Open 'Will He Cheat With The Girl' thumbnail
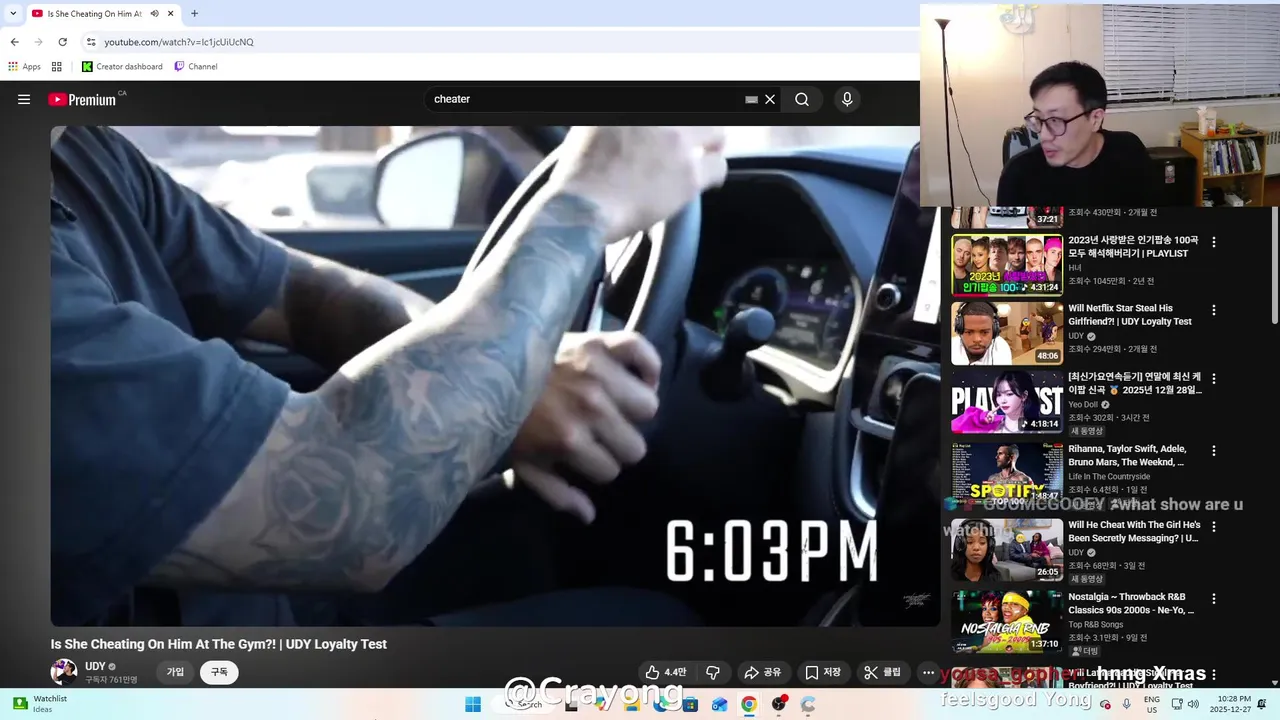Image resolution: width=1280 pixels, height=720 pixels. [x=1007, y=549]
